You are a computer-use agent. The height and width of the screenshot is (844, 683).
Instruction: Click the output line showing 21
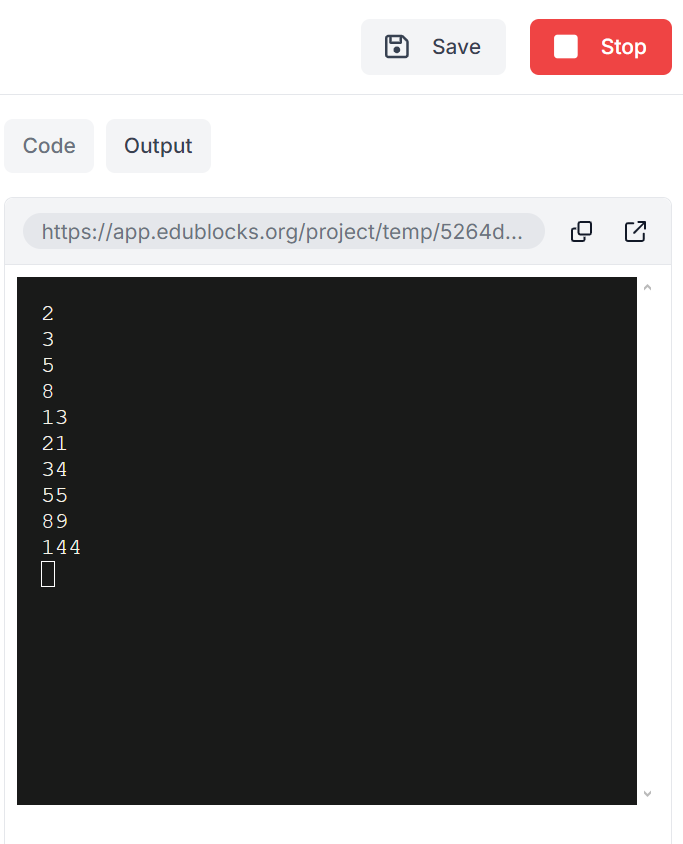[x=55, y=444]
